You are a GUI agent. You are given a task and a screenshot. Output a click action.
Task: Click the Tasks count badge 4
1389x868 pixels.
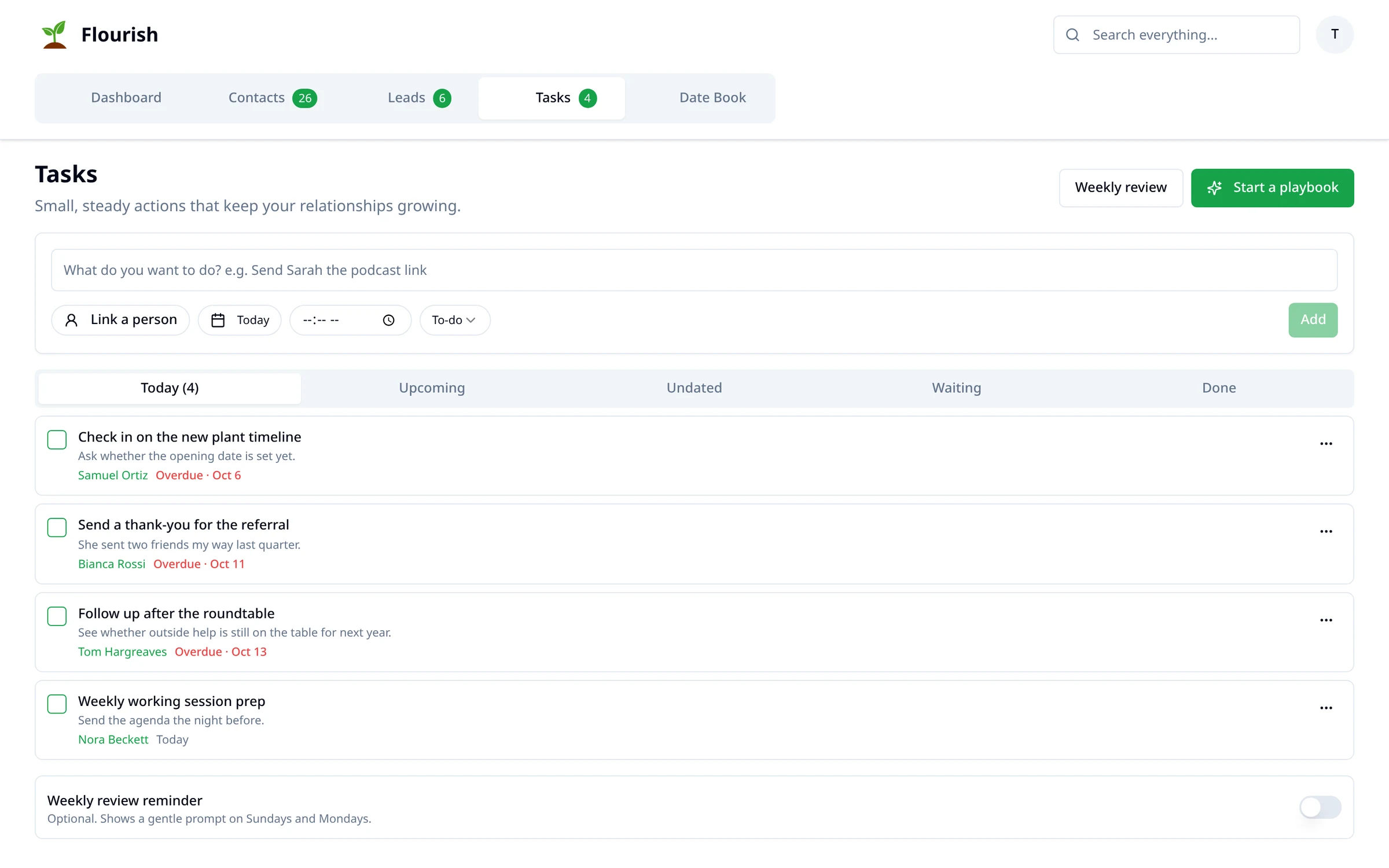587,98
